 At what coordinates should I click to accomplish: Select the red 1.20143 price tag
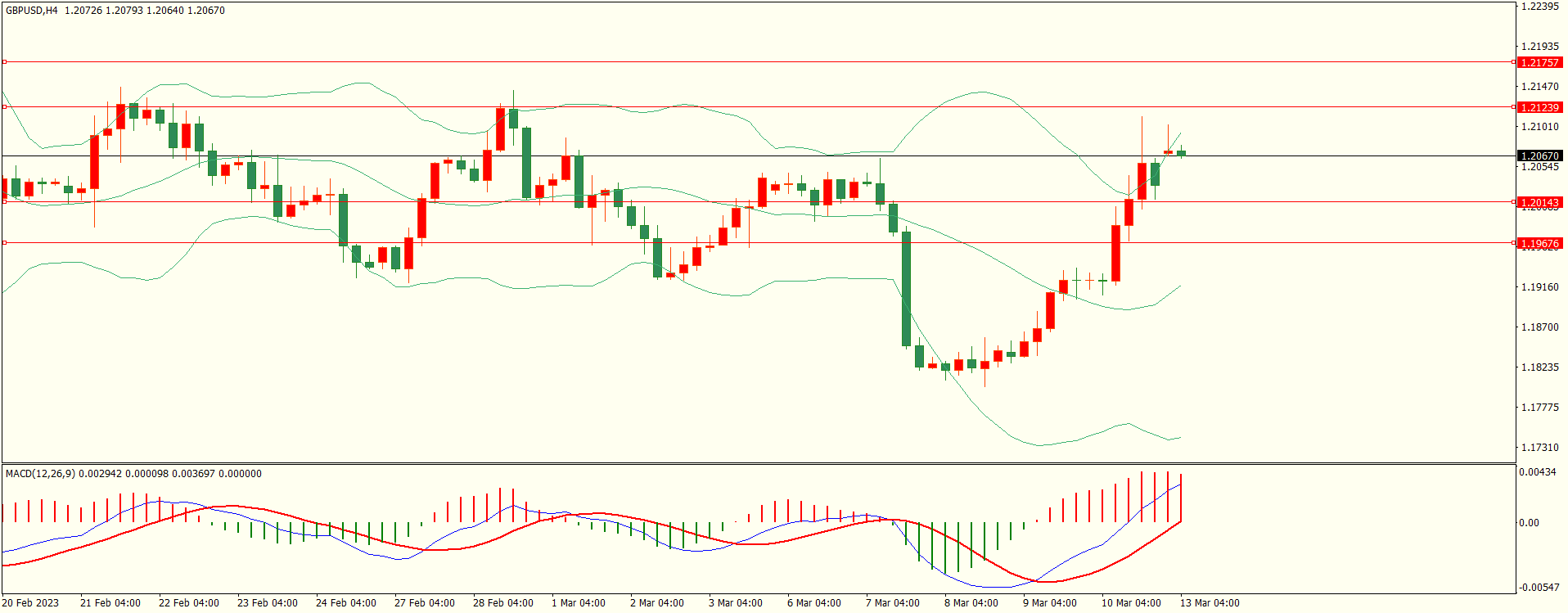[x=1539, y=202]
